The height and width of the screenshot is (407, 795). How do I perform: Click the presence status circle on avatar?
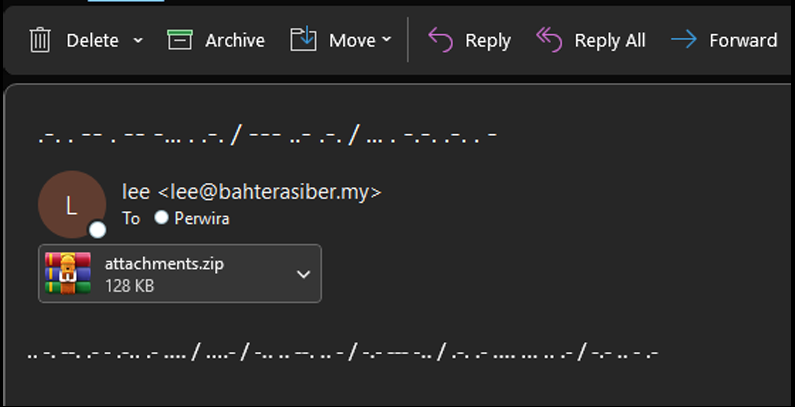[97, 231]
